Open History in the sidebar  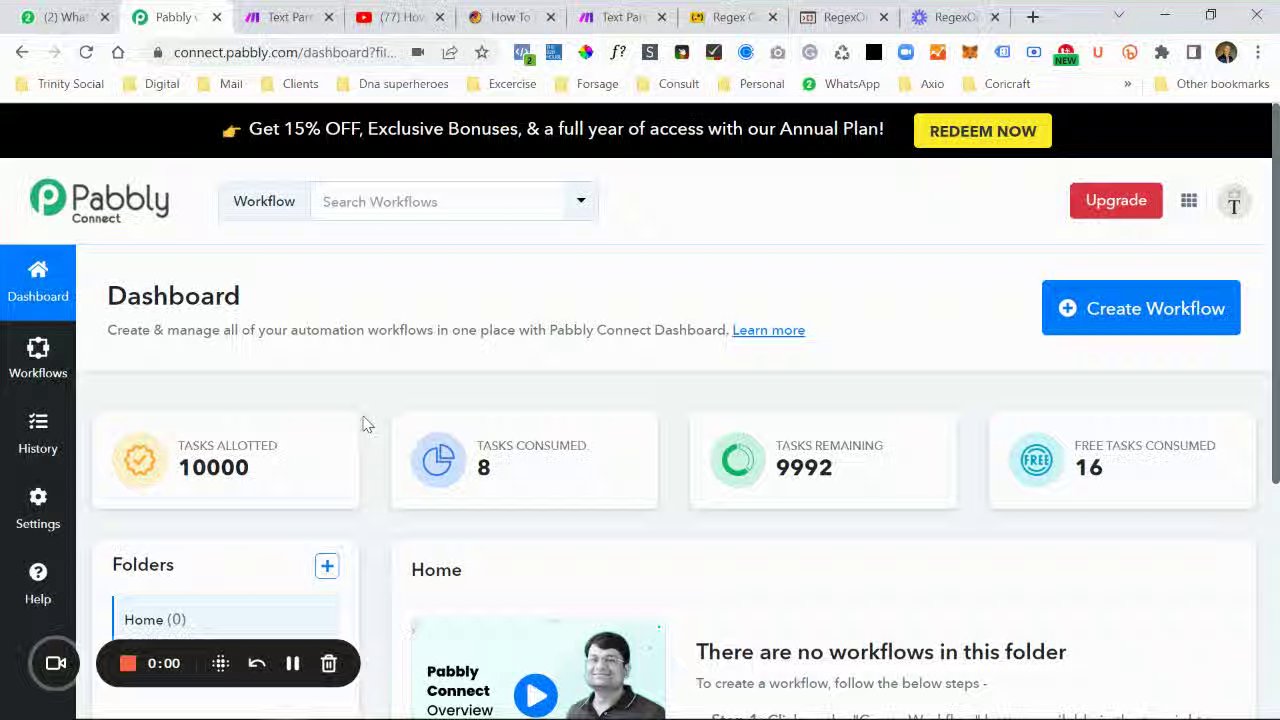point(38,433)
